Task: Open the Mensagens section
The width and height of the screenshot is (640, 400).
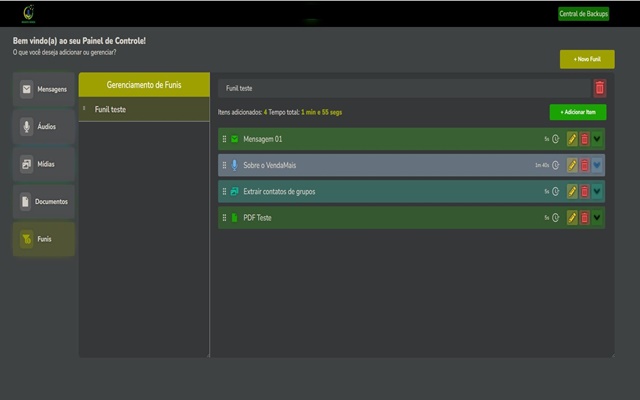Action: tap(44, 89)
